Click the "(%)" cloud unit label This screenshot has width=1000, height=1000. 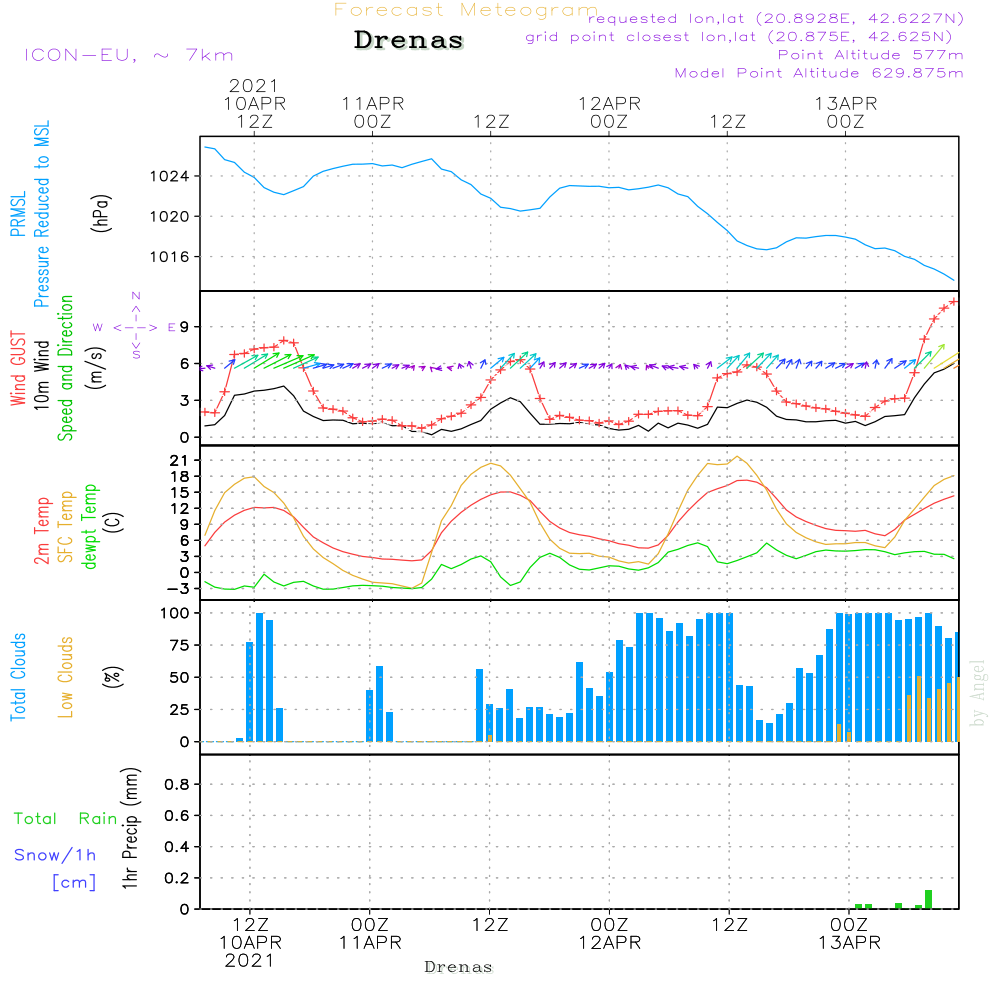pos(113,677)
